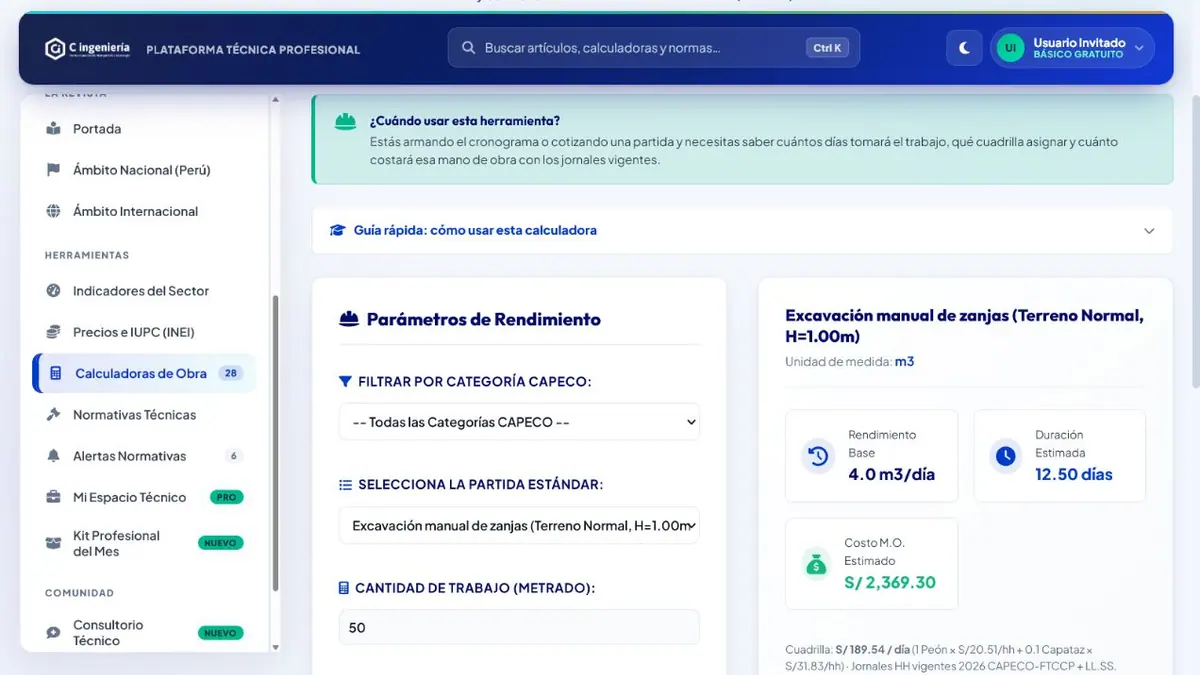1200x675 pixels.
Task: Click the Ámbito Internacional globe icon
Action: (54, 211)
